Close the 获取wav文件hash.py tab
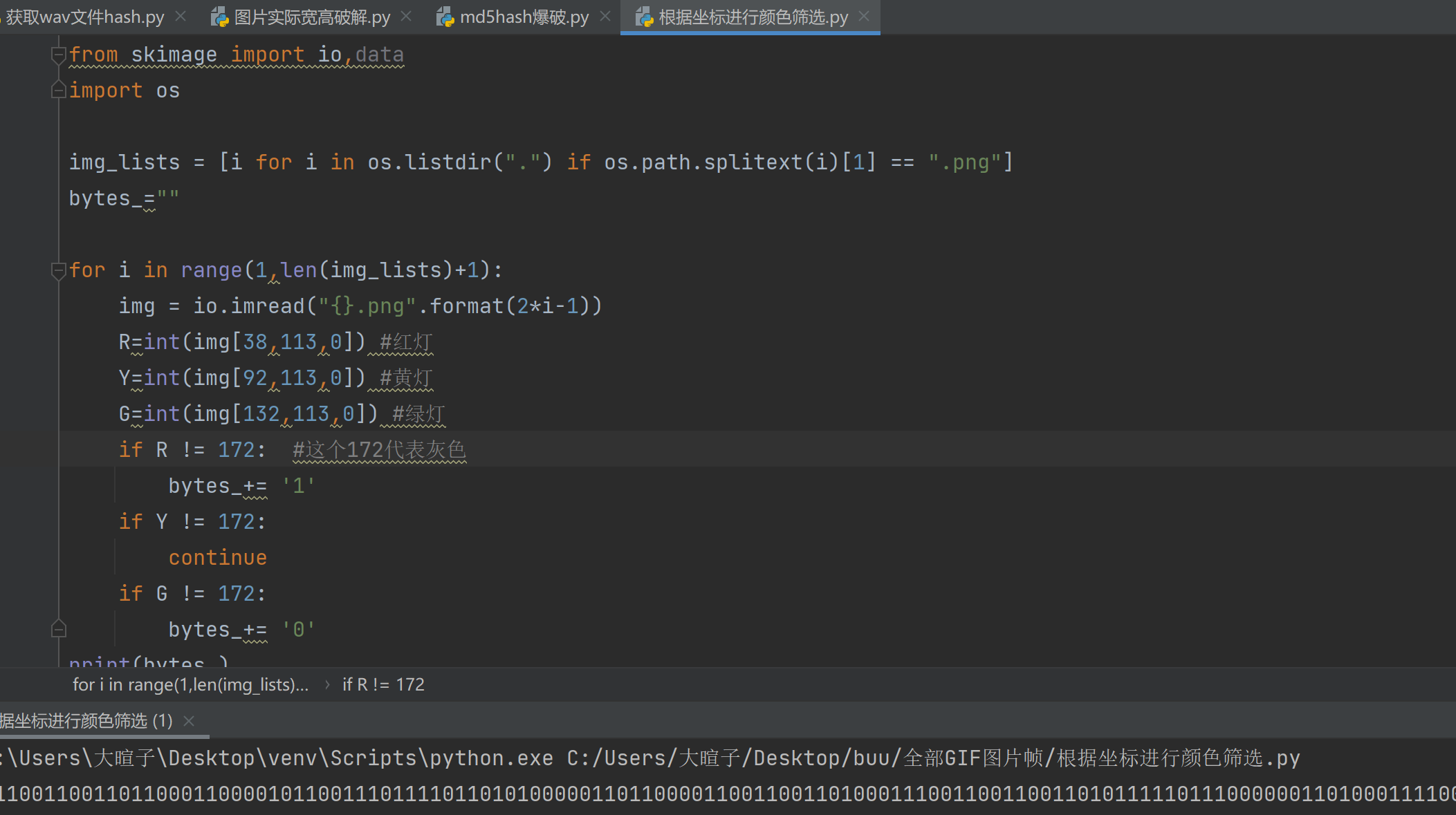 tap(181, 16)
